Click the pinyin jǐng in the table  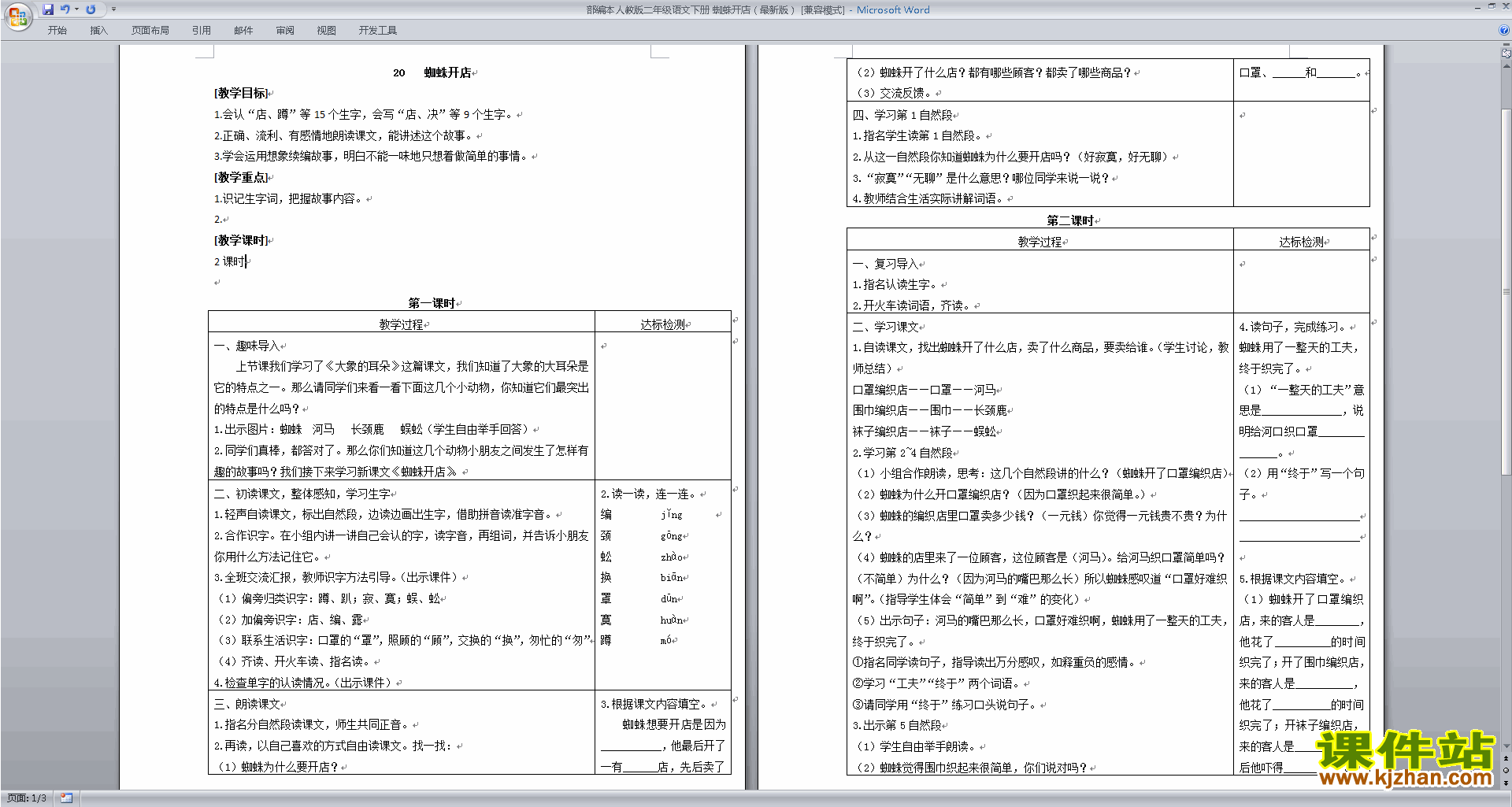pos(672,515)
